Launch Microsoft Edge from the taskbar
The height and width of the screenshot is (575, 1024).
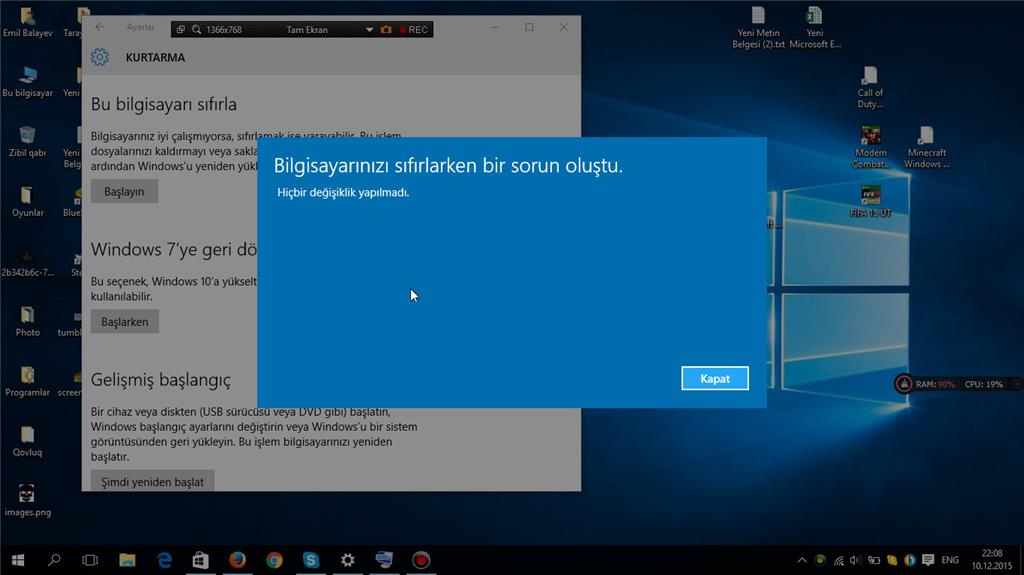163,560
